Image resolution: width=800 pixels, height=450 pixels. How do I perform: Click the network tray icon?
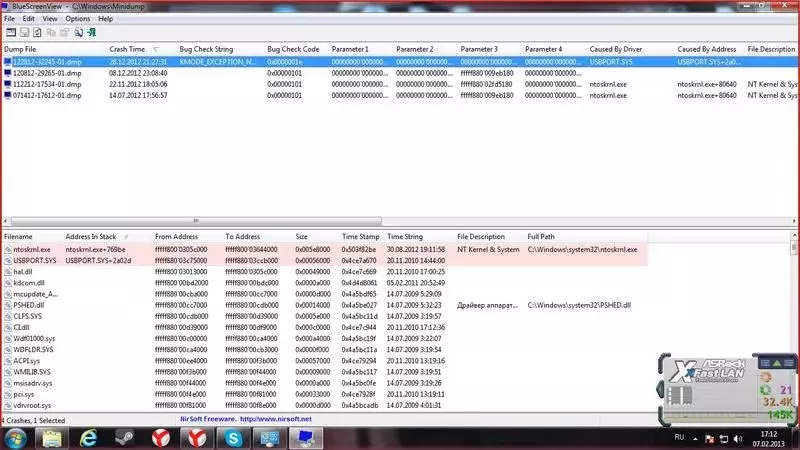[x=723, y=439]
